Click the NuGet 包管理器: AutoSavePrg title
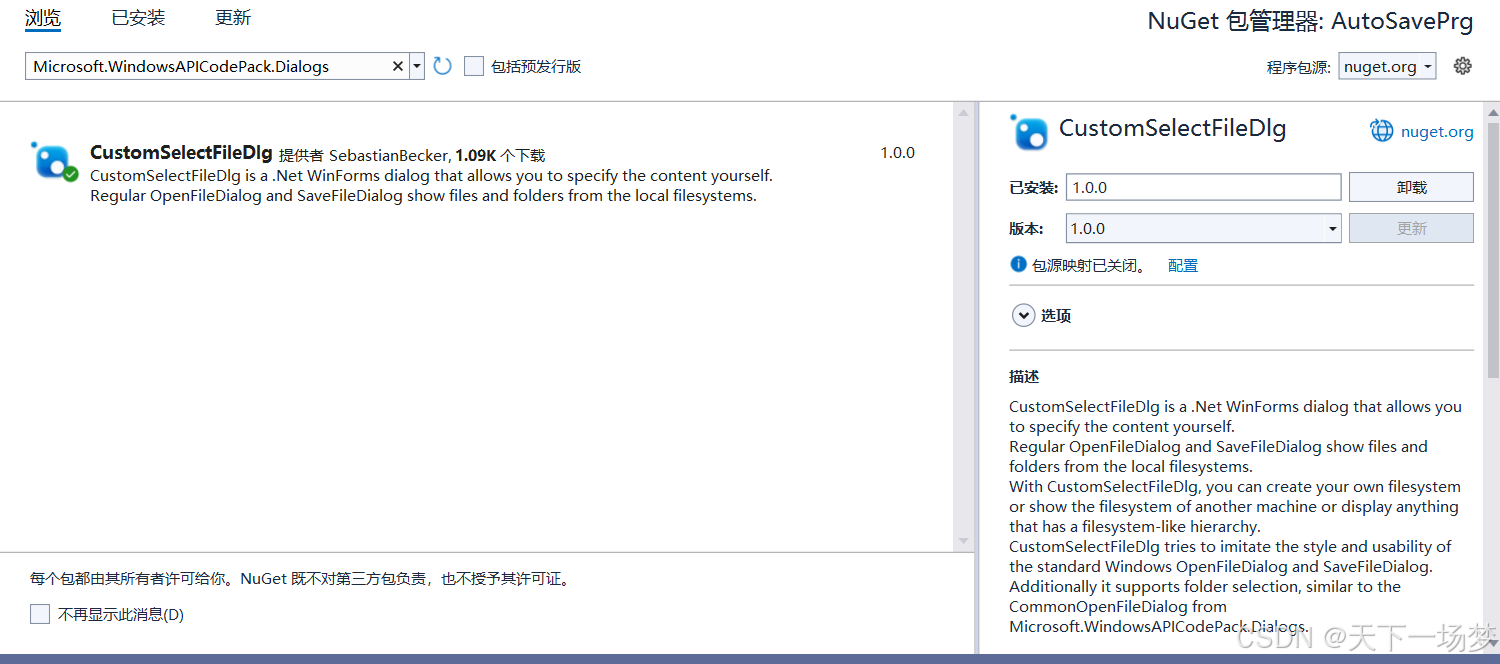This screenshot has height=664, width=1500. tap(1310, 22)
